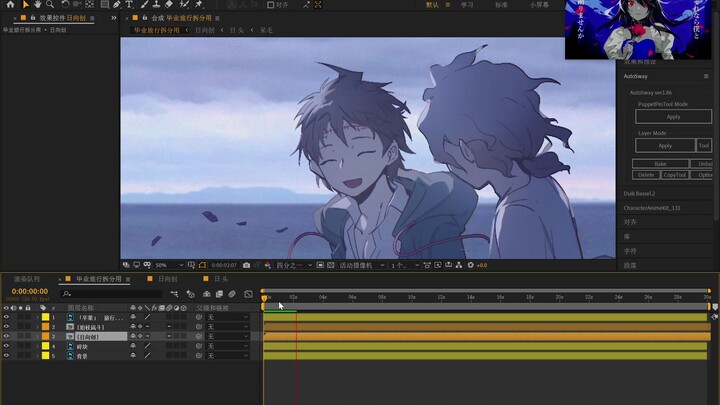Click the Tool button beside Layer Mode Apply
The width and height of the screenshot is (720, 405).
coord(704,146)
